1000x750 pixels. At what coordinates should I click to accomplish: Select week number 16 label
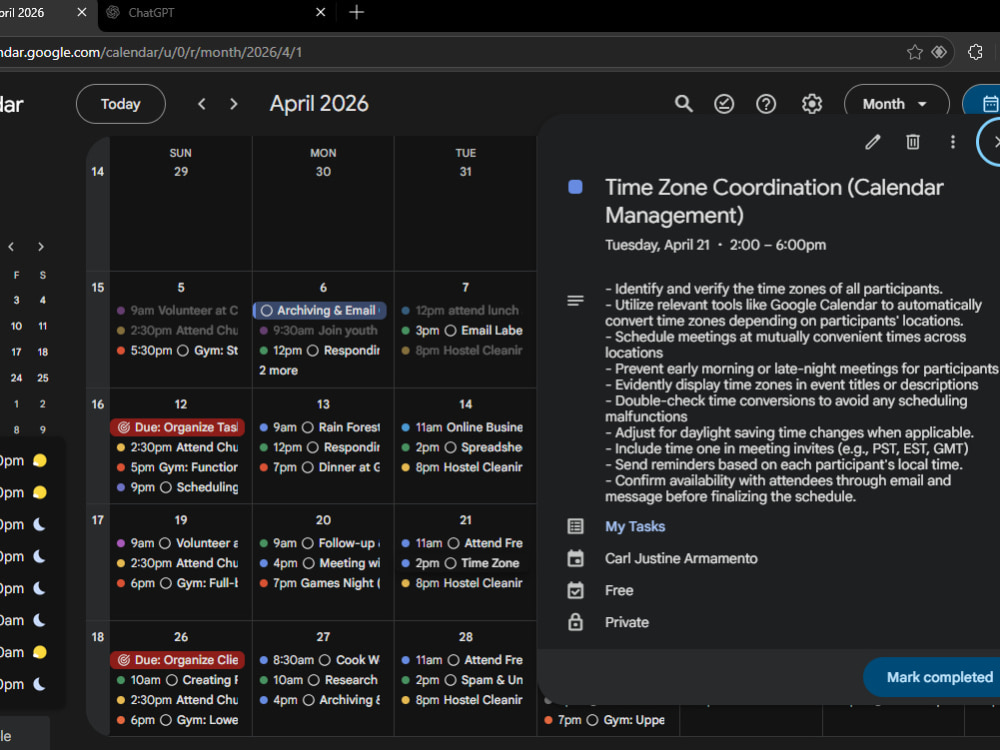(x=98, y=404)
